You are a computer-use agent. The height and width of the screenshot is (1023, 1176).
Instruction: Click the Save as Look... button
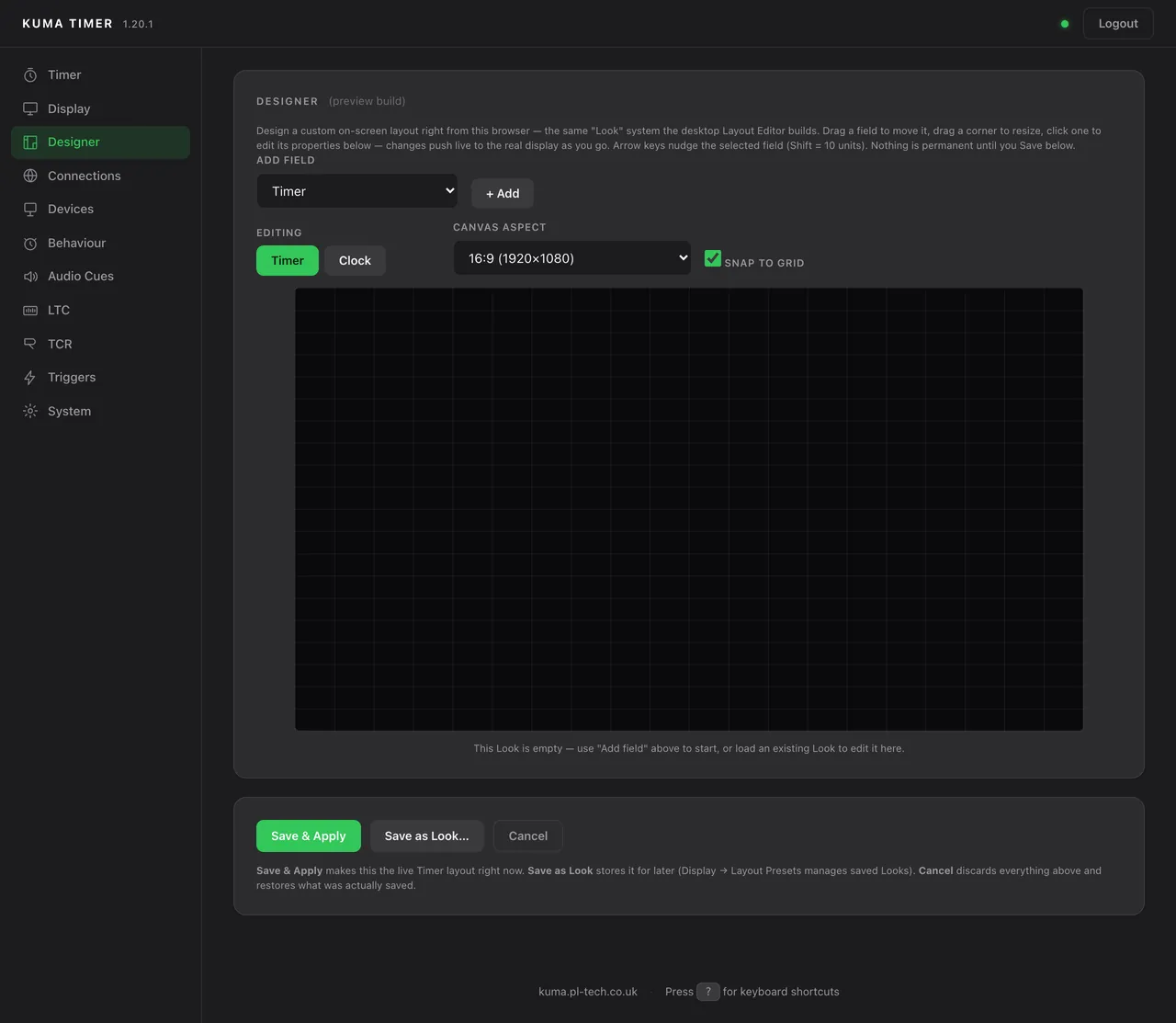click(x=426, y=835)
